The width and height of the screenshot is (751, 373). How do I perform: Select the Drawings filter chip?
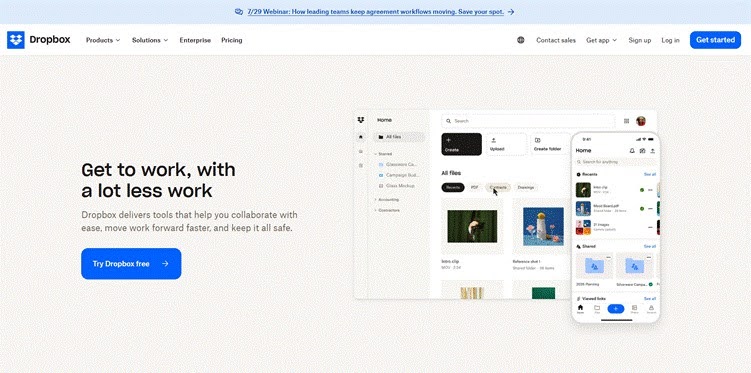526,187
